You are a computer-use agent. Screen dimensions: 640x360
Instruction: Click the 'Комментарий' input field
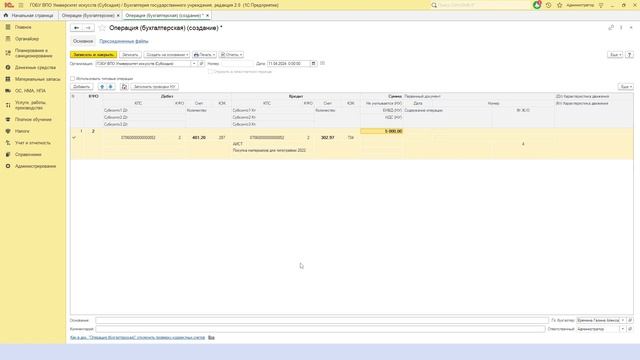(320, 329)
